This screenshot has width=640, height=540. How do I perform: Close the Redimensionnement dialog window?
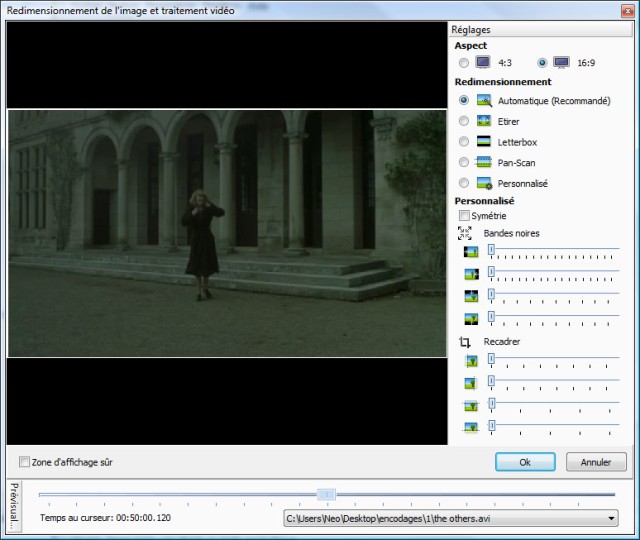tap(627, 11)
